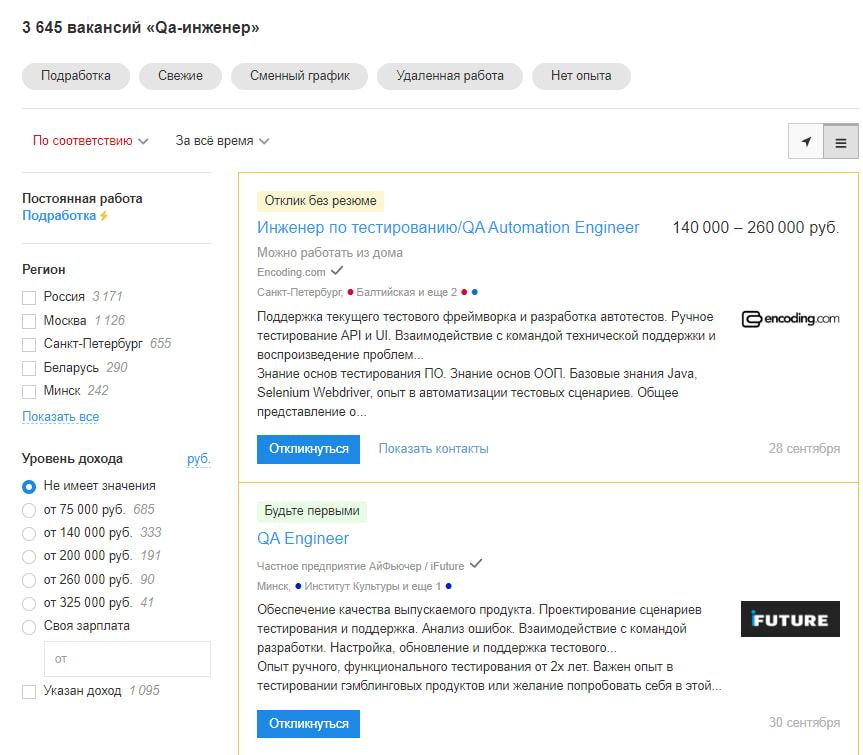The height and width of the screenshot is (755, 863).
Task: Open the encoding.com company logo
Action: tap(790, 319)
